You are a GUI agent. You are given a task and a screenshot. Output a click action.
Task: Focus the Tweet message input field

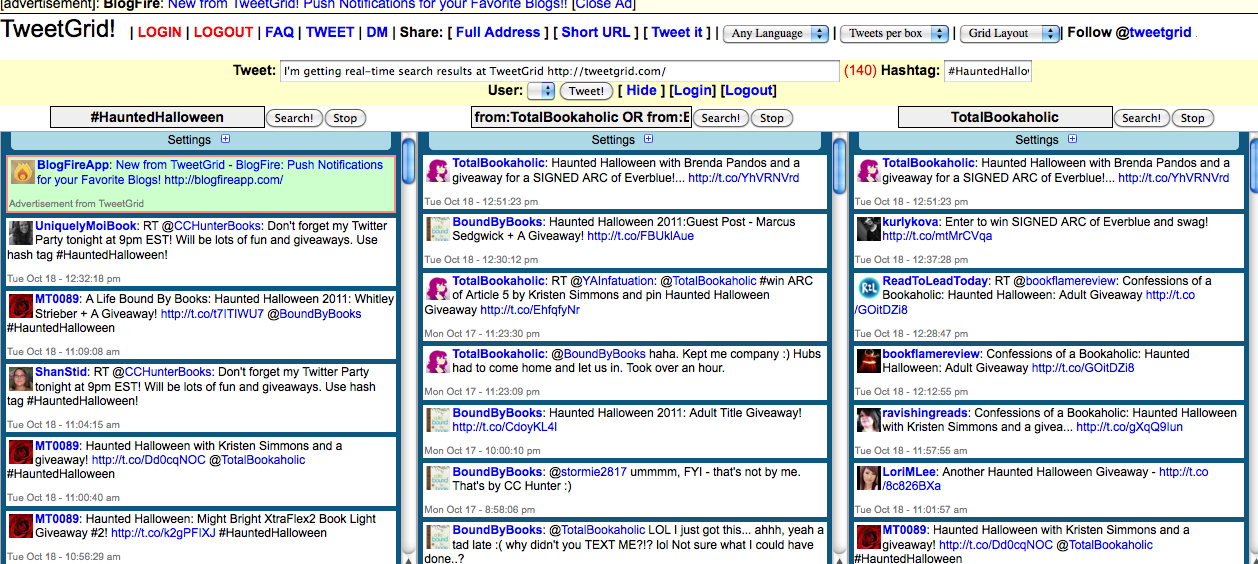[x=559, y=71]
